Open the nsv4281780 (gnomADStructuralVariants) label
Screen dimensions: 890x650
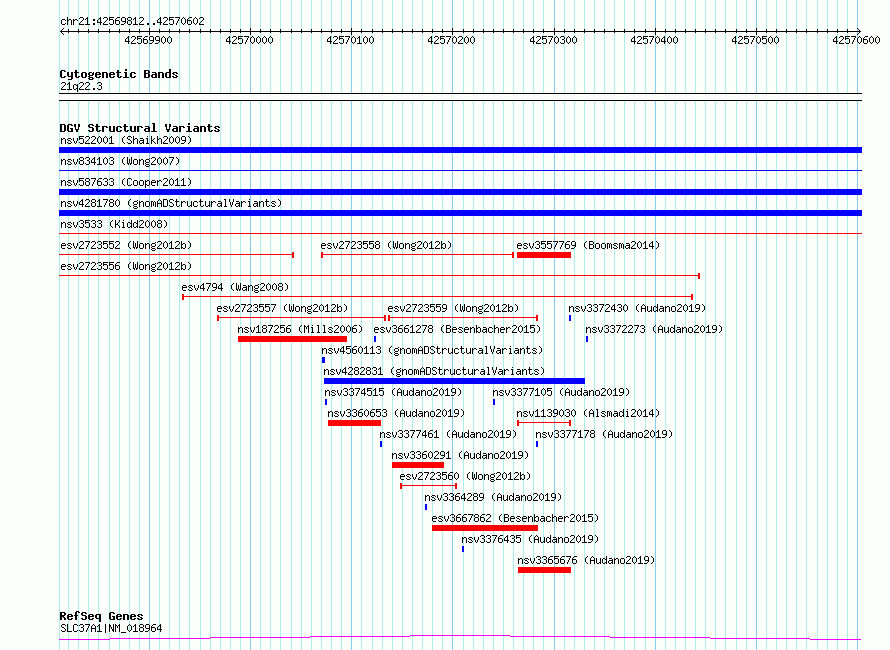[x=171, y=203]
